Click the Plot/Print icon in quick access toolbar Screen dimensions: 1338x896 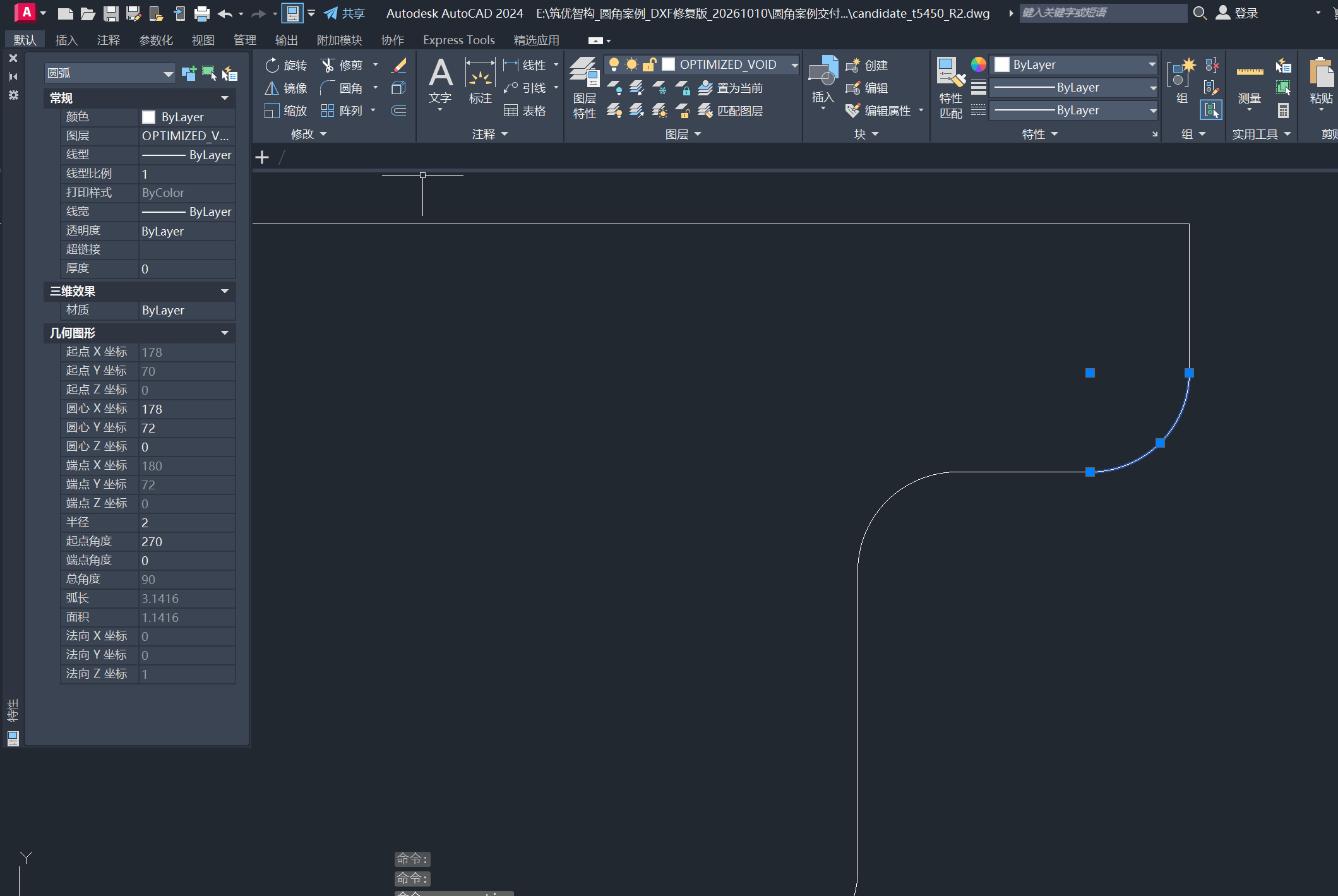[202, 13]
